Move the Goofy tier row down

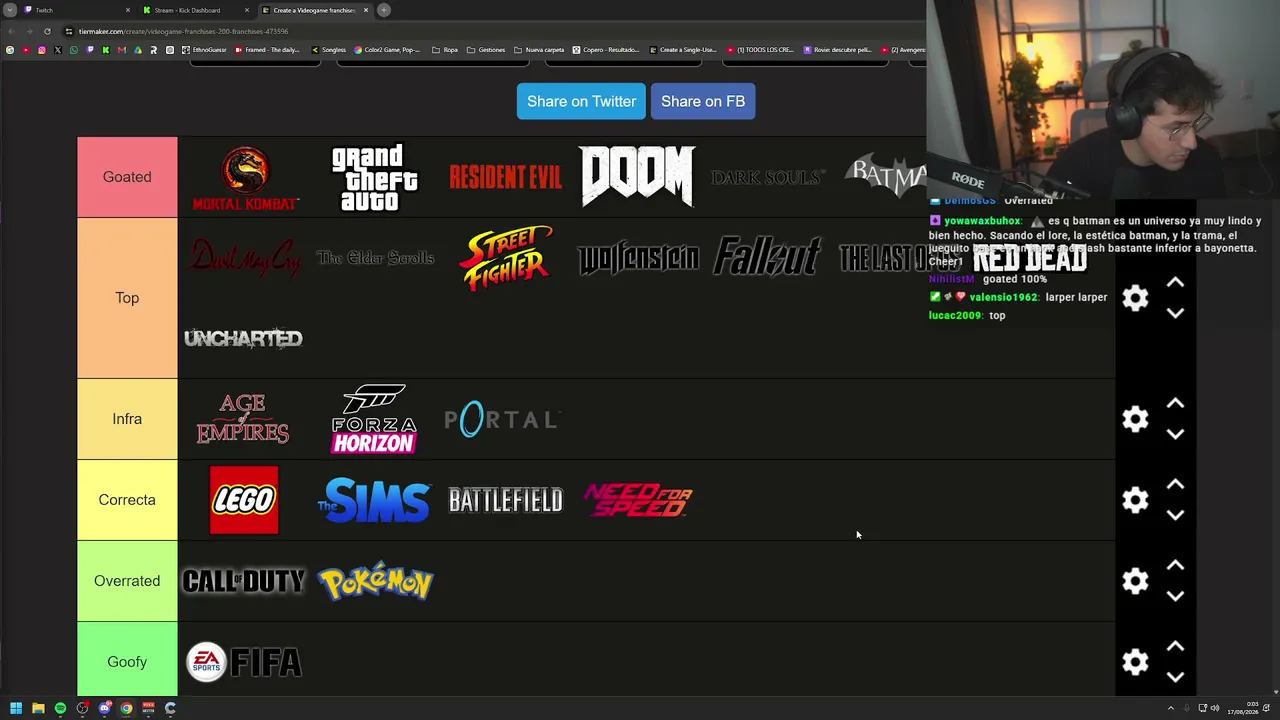tap(1175, 677)
